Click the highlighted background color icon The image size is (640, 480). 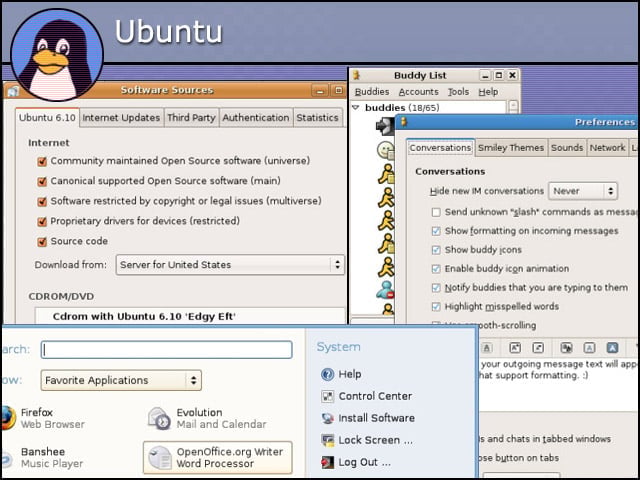click(x=612, y=348)
